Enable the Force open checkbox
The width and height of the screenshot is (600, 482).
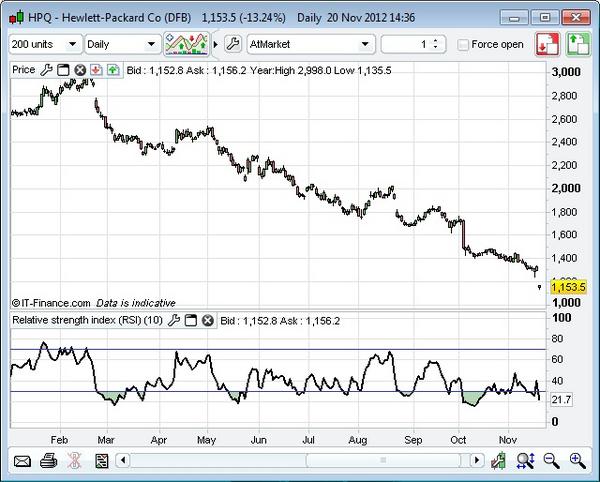462,45
